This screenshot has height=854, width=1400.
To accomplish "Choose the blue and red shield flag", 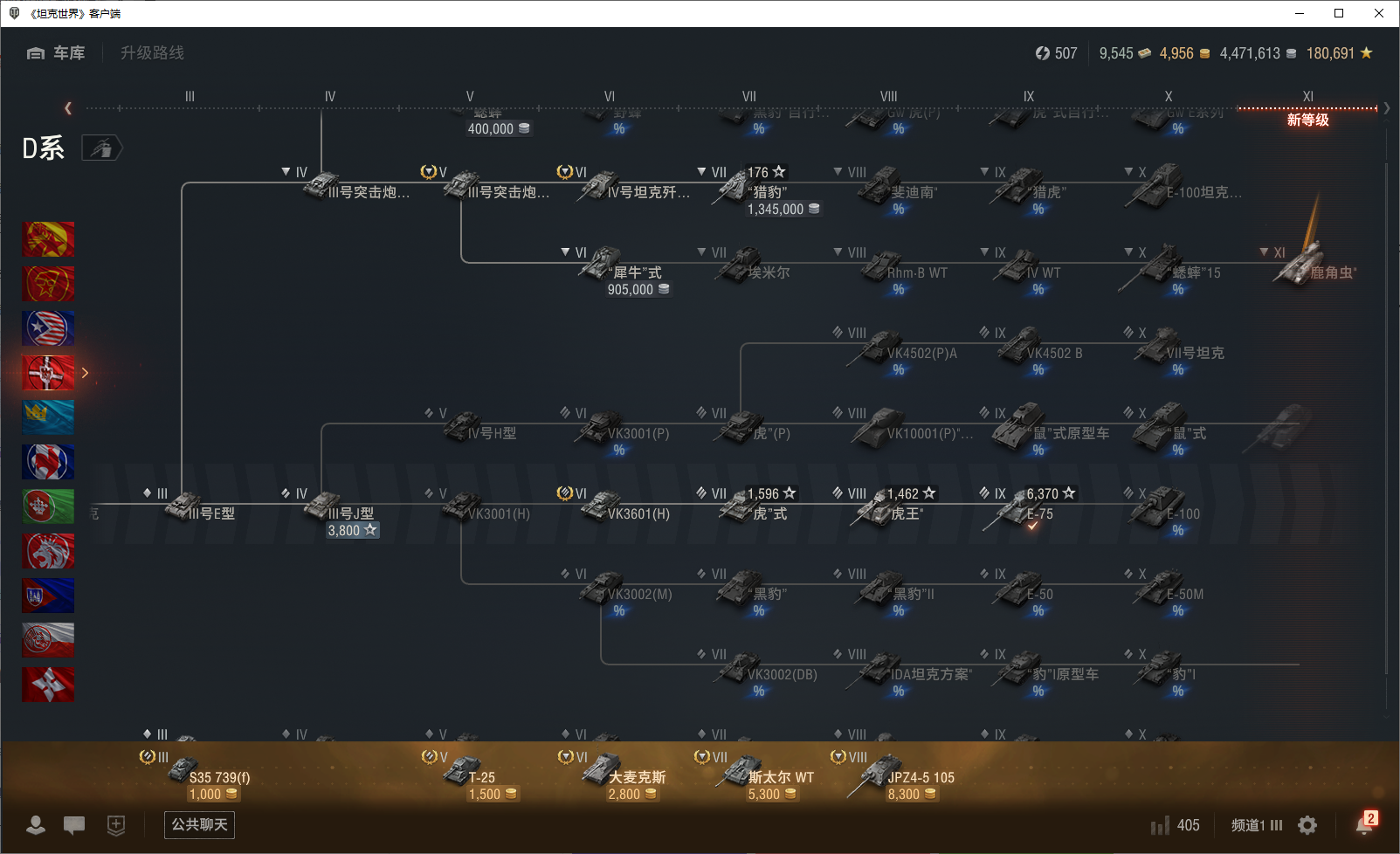I will point(48,596).
